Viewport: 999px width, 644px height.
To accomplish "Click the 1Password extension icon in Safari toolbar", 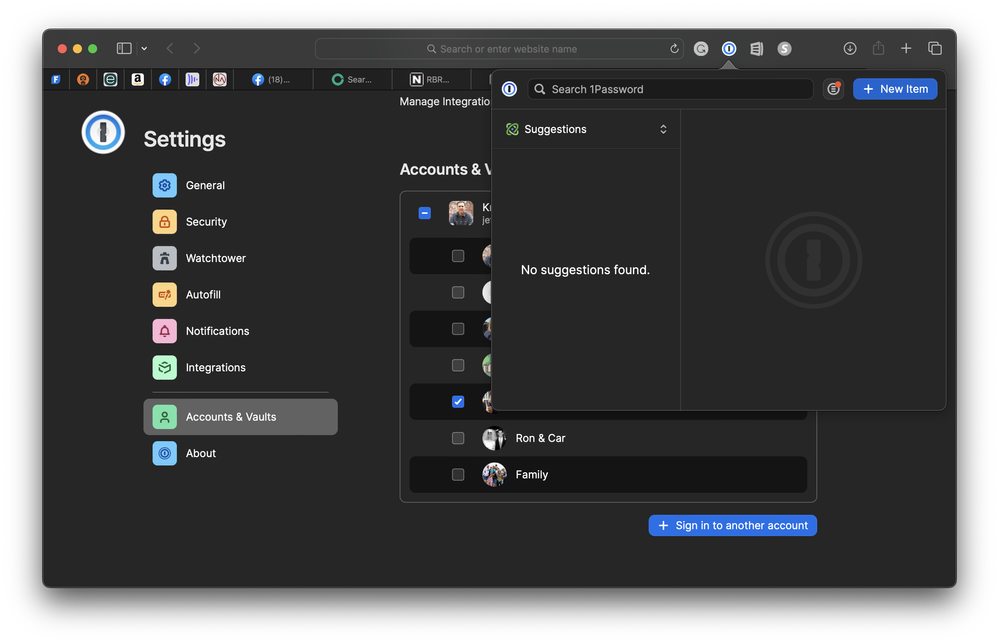I will pyautogui.click(x=729, y=48).
